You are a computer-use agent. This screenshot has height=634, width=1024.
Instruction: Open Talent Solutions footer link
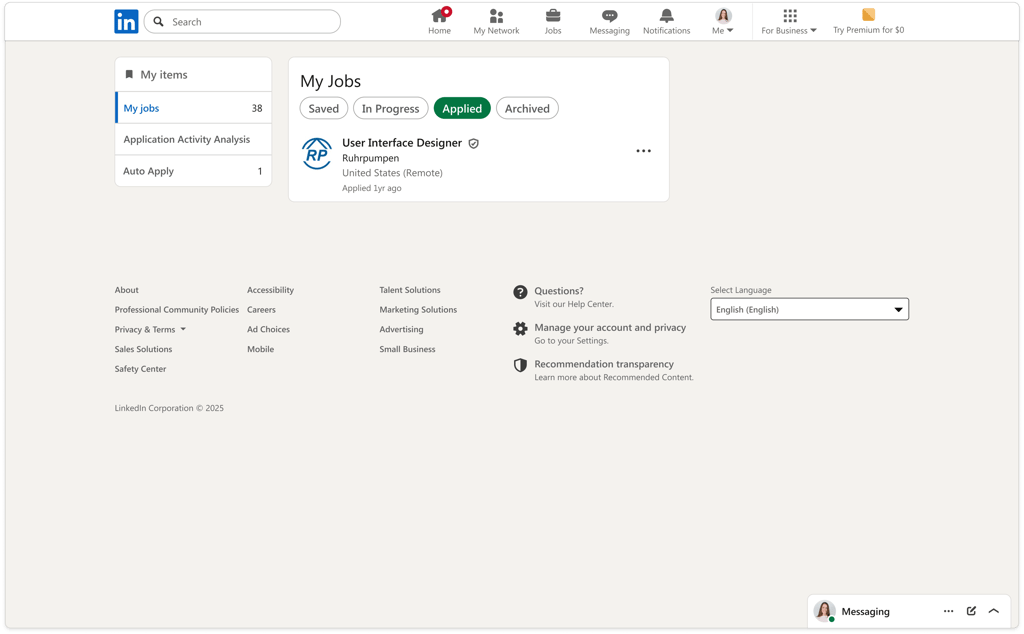coord(410,290)
